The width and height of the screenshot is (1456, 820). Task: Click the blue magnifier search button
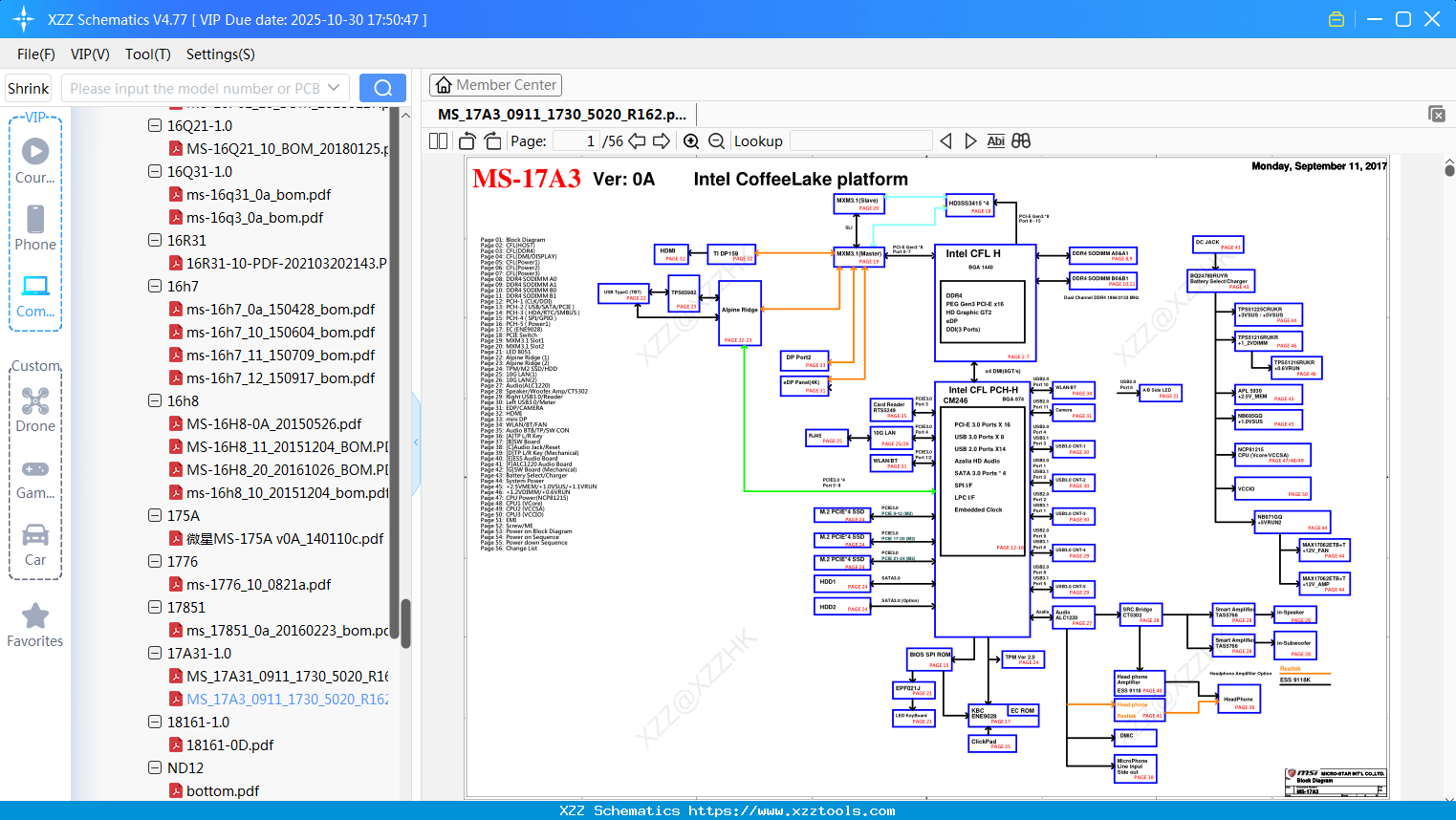click(382, 88)
